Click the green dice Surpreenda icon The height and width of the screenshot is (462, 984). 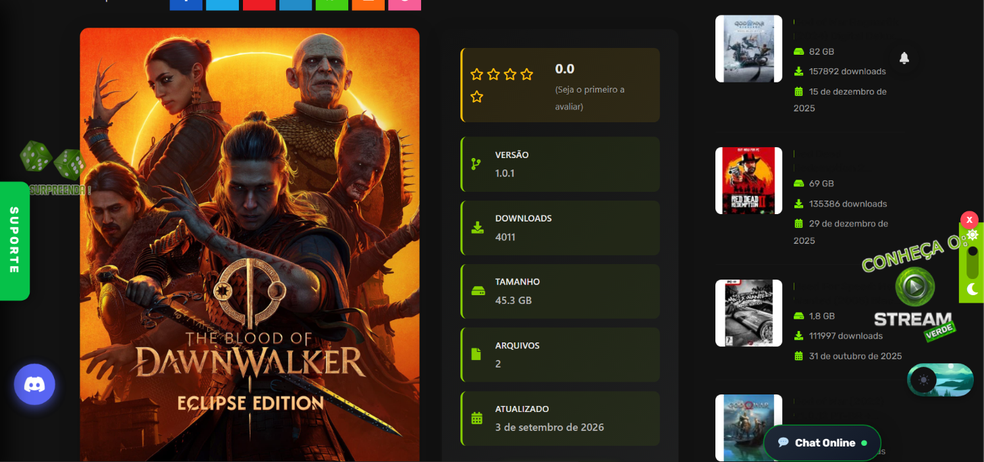click(x=52, y=159)
